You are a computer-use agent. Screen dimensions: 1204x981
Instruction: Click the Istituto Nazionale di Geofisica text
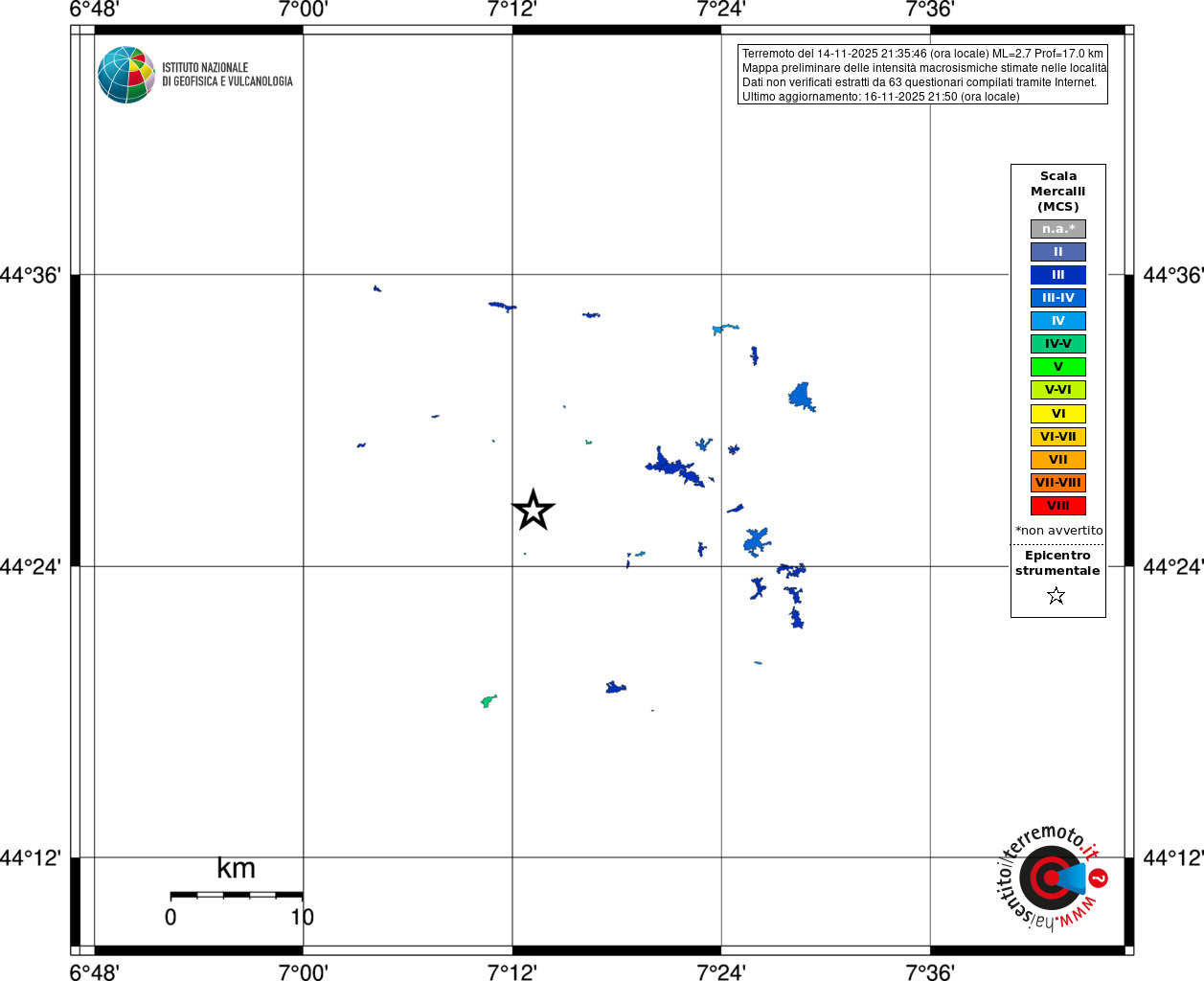coord(227,75)
